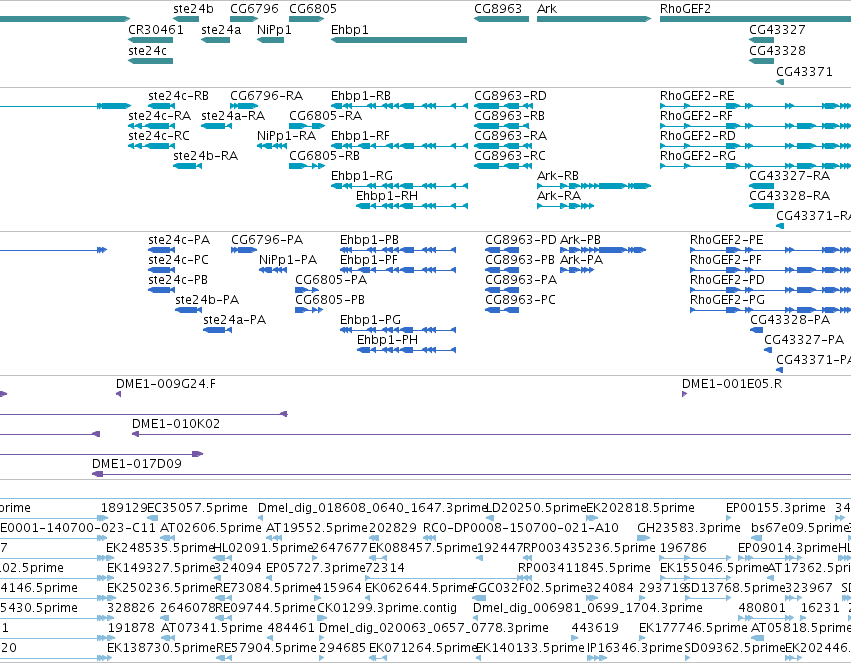Select the Ehbp1-RF transcript
This screenshot has width=851, height=663.
pos(399,146)
